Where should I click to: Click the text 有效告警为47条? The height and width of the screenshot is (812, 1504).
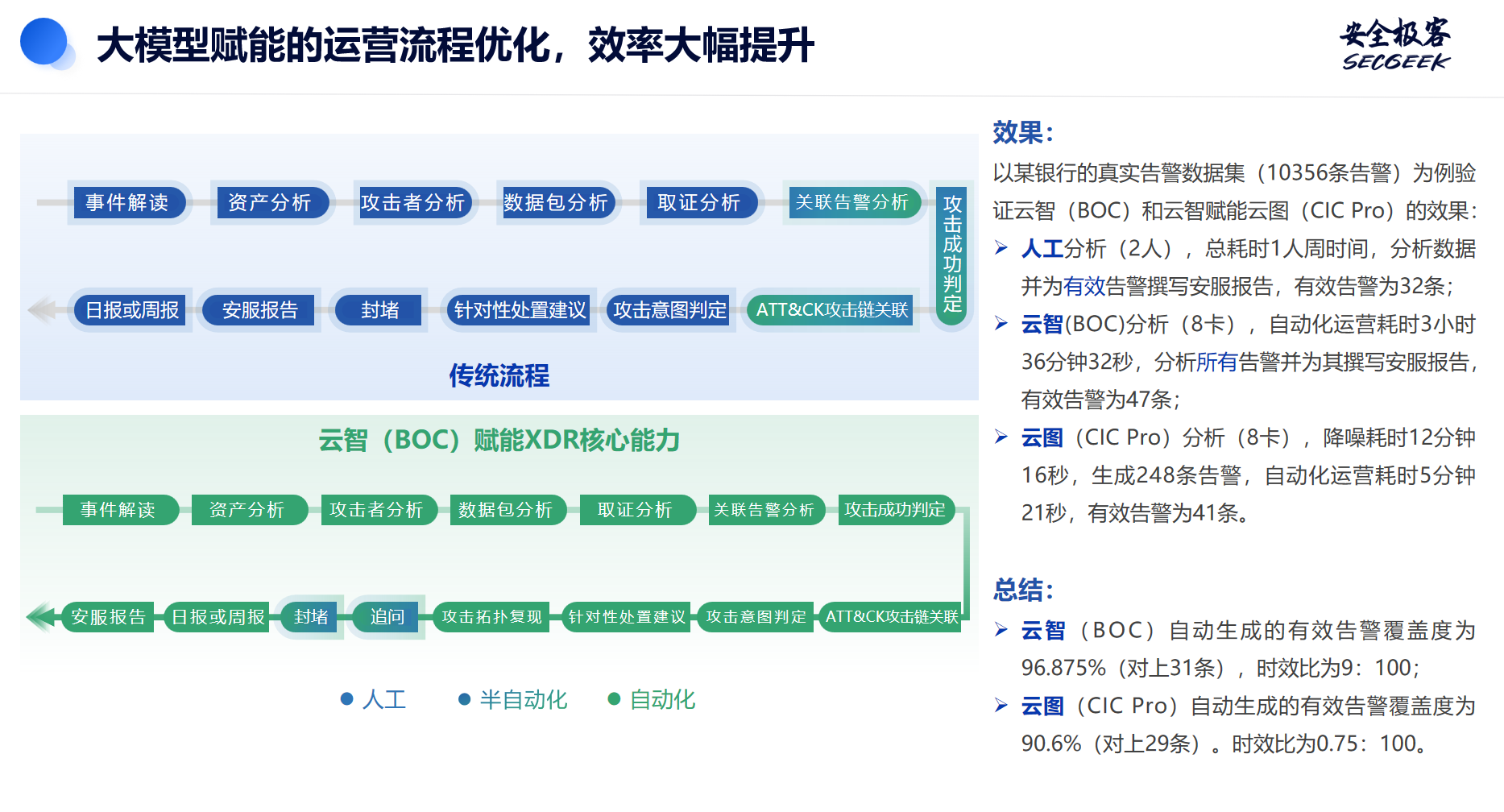tap(1097, 400)
